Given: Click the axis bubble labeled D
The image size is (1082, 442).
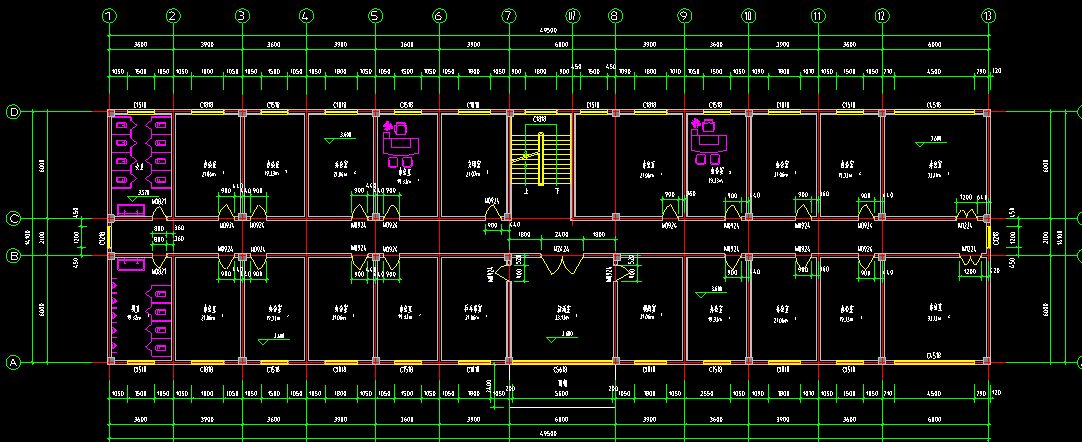Looking at the screenshot, I should [12, 112].
